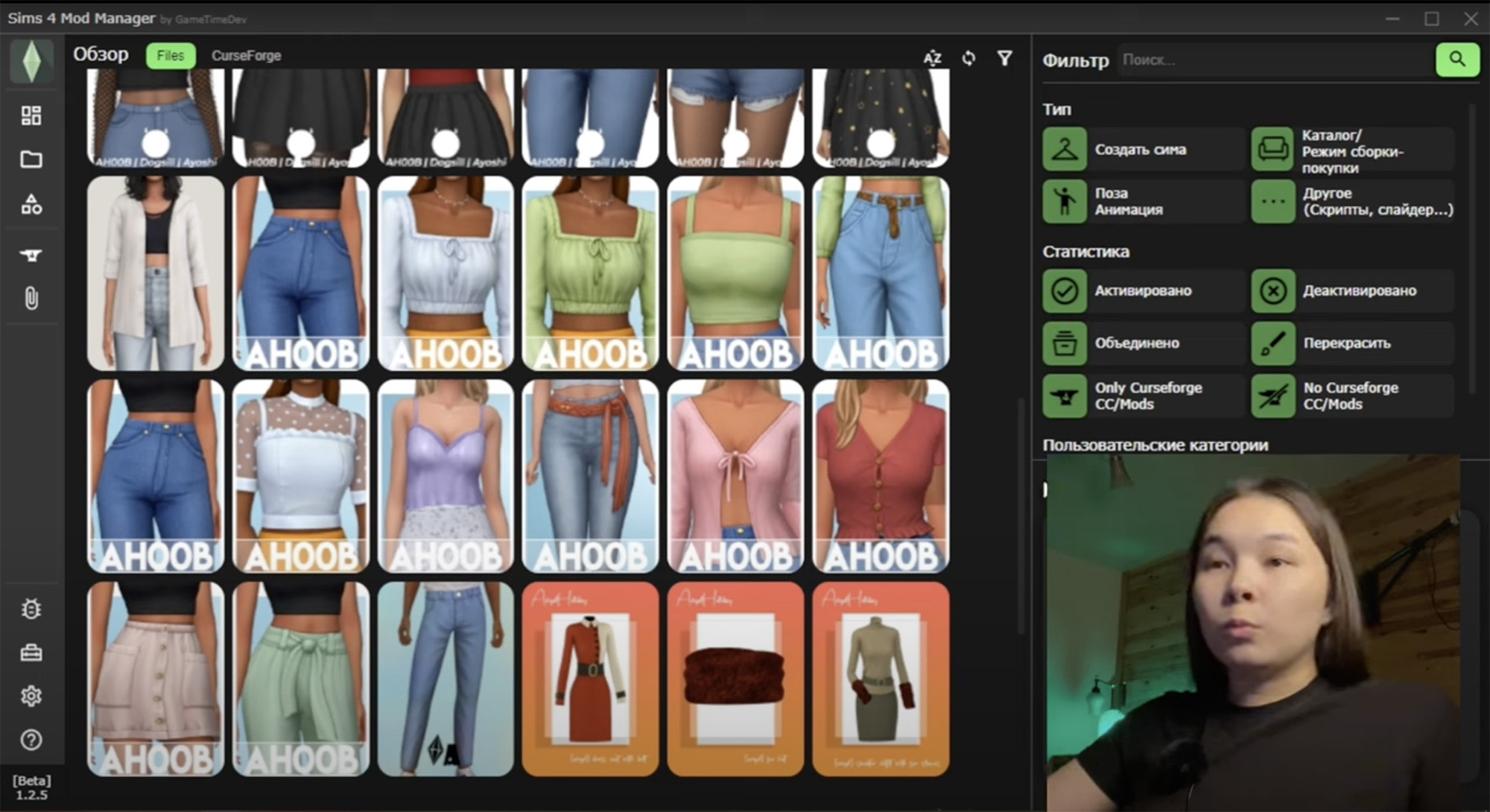The width and height of the screenshot is (1490, 812).
Task: Select the green tie-waist pants thumbnail
Action: pyautogui.click(x=301, y=679)
